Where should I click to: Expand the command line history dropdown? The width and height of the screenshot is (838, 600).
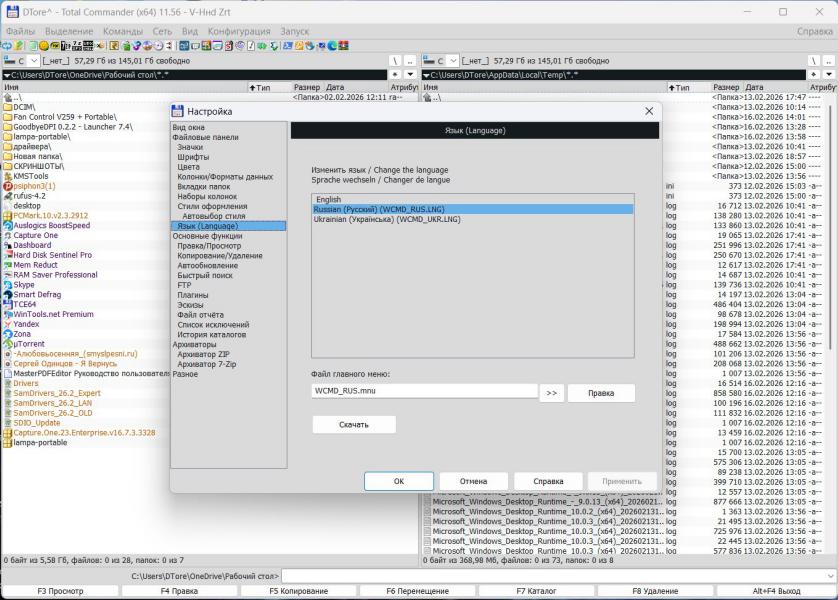coord(828,576)
